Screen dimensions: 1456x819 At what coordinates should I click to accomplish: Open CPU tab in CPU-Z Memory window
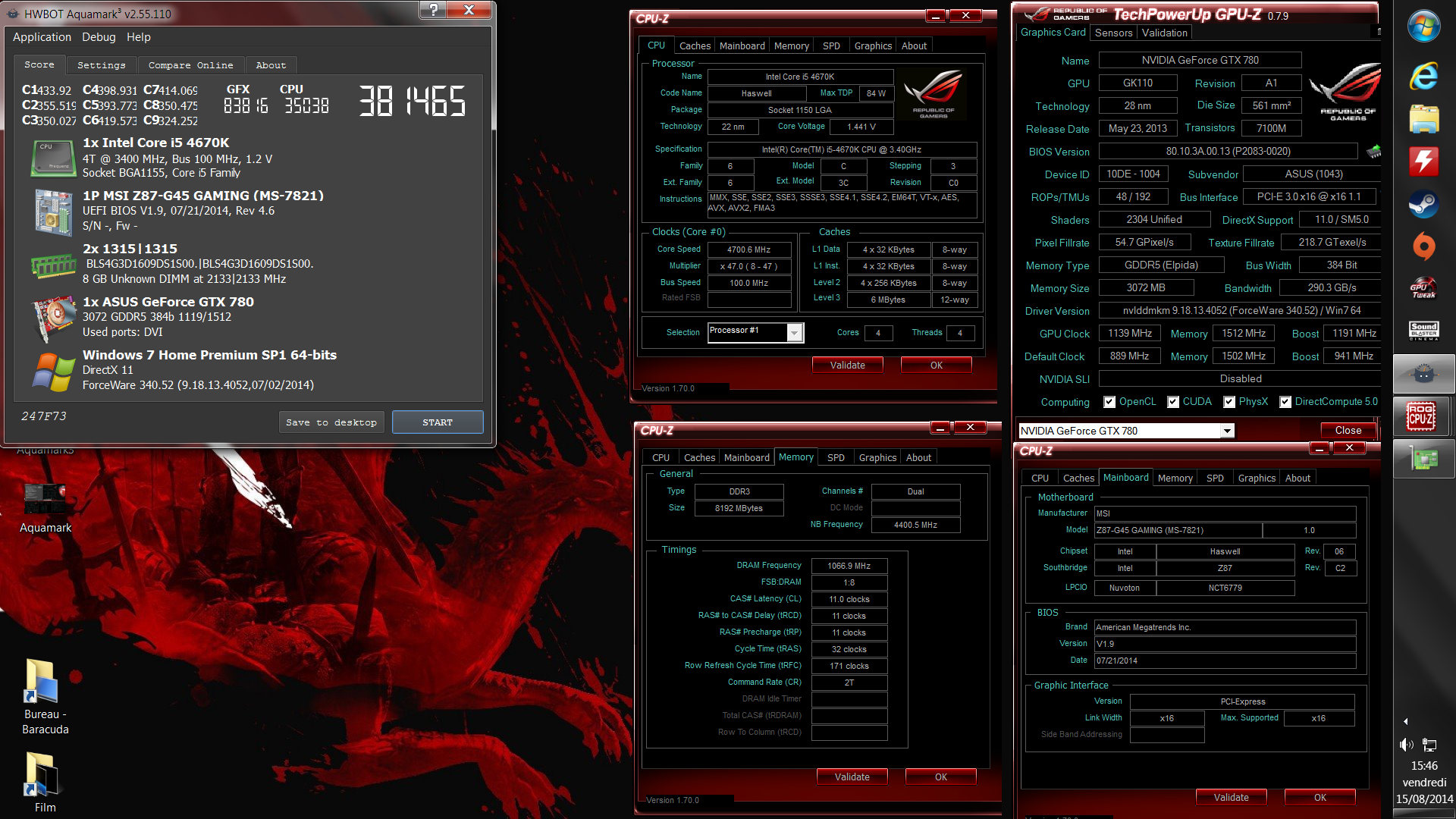pyautogui.click(x=661, y=457)
